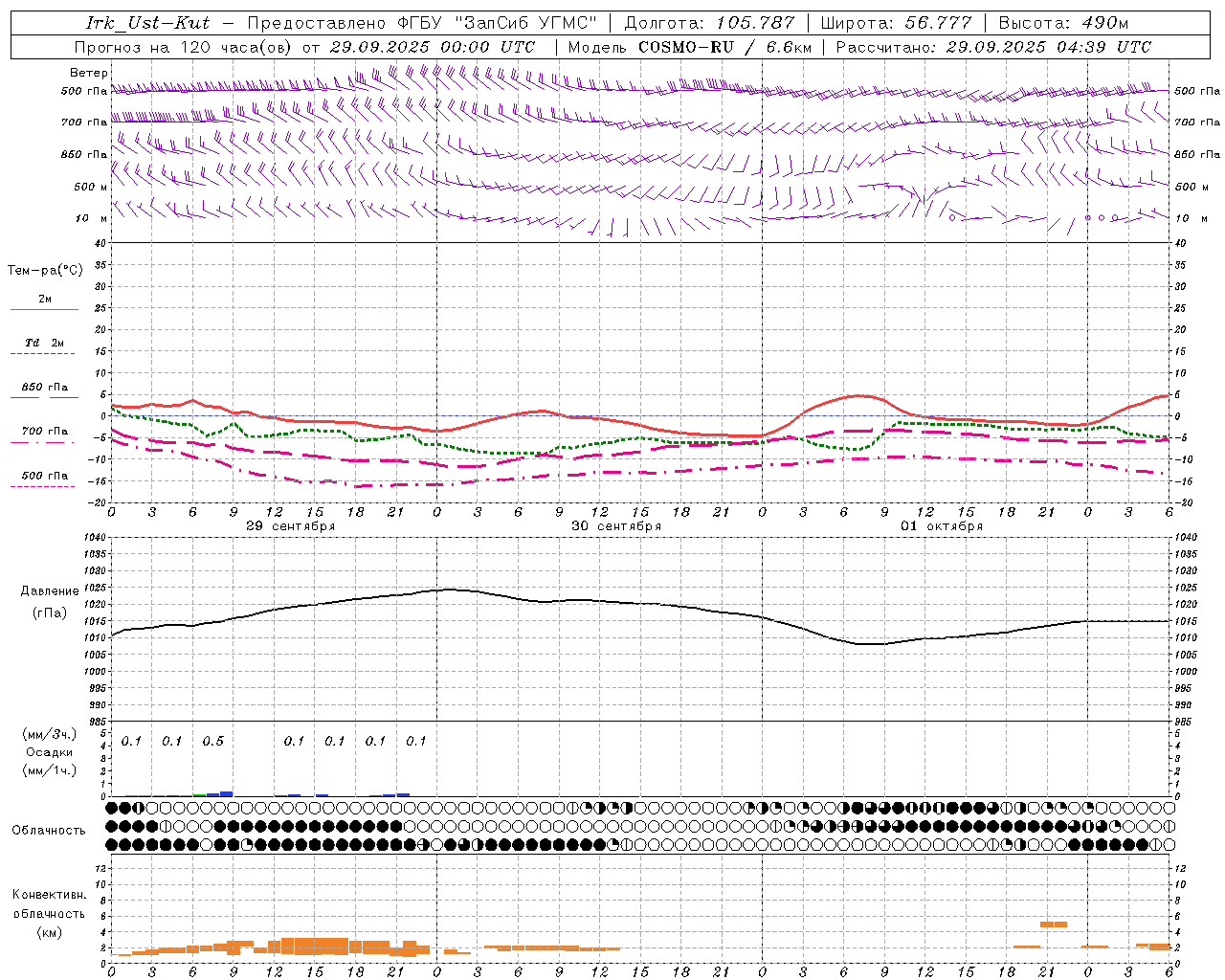
Task: Click the 'Высота: 490м' header text
Action: (1063, 23)
